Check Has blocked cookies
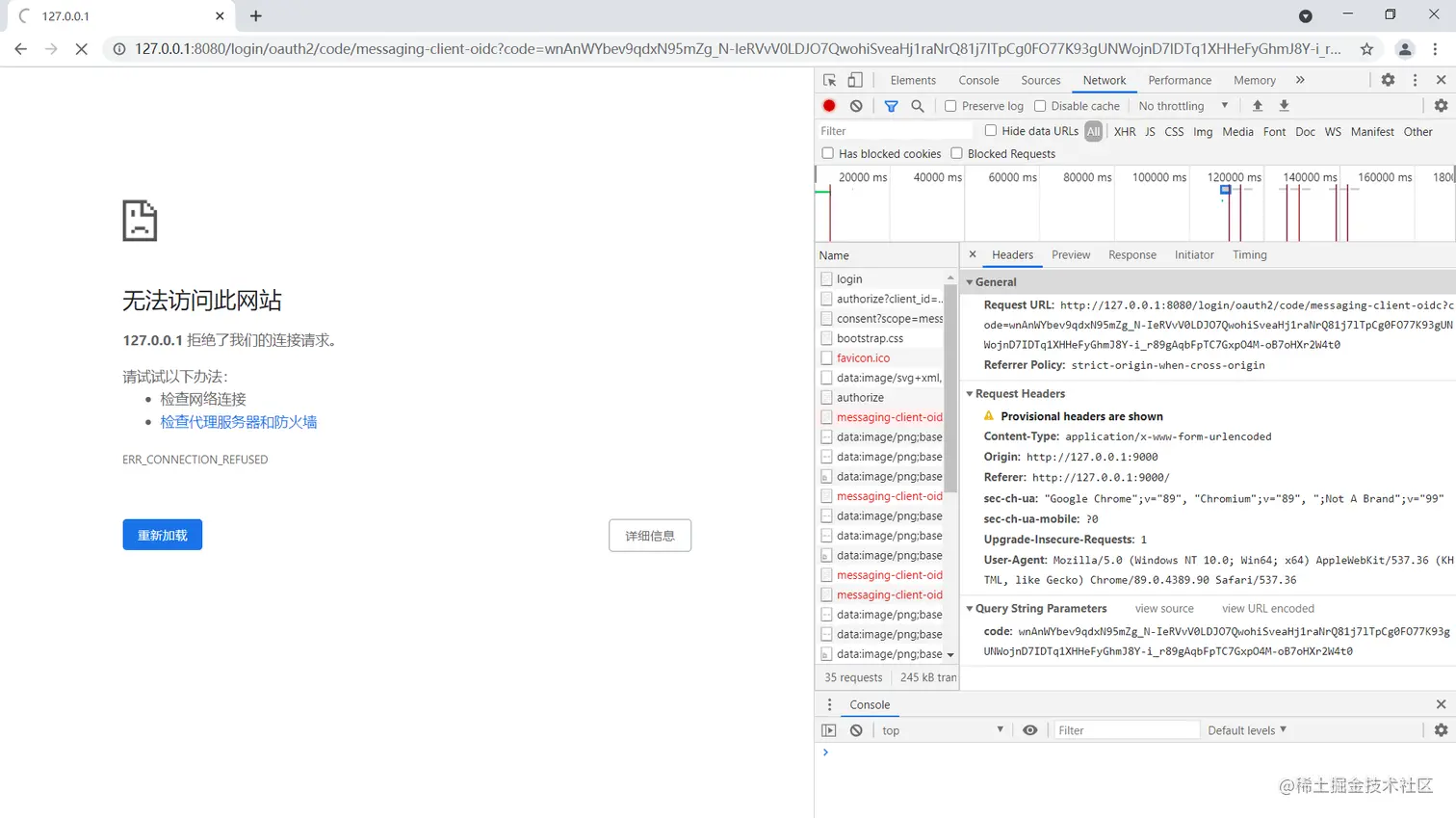The height and width of the screenshot is (818, 1456). 827,153
